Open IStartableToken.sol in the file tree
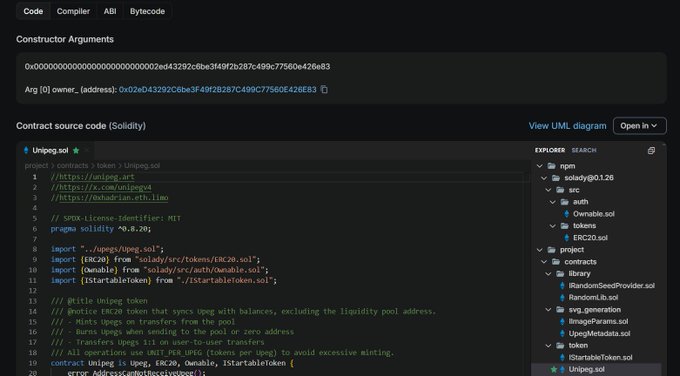 click(600, 357)
